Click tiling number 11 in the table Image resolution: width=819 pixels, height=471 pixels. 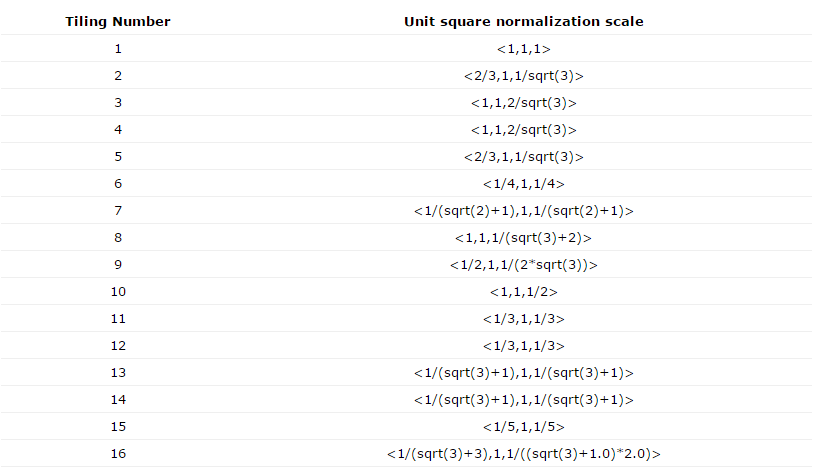pos(118,318)
